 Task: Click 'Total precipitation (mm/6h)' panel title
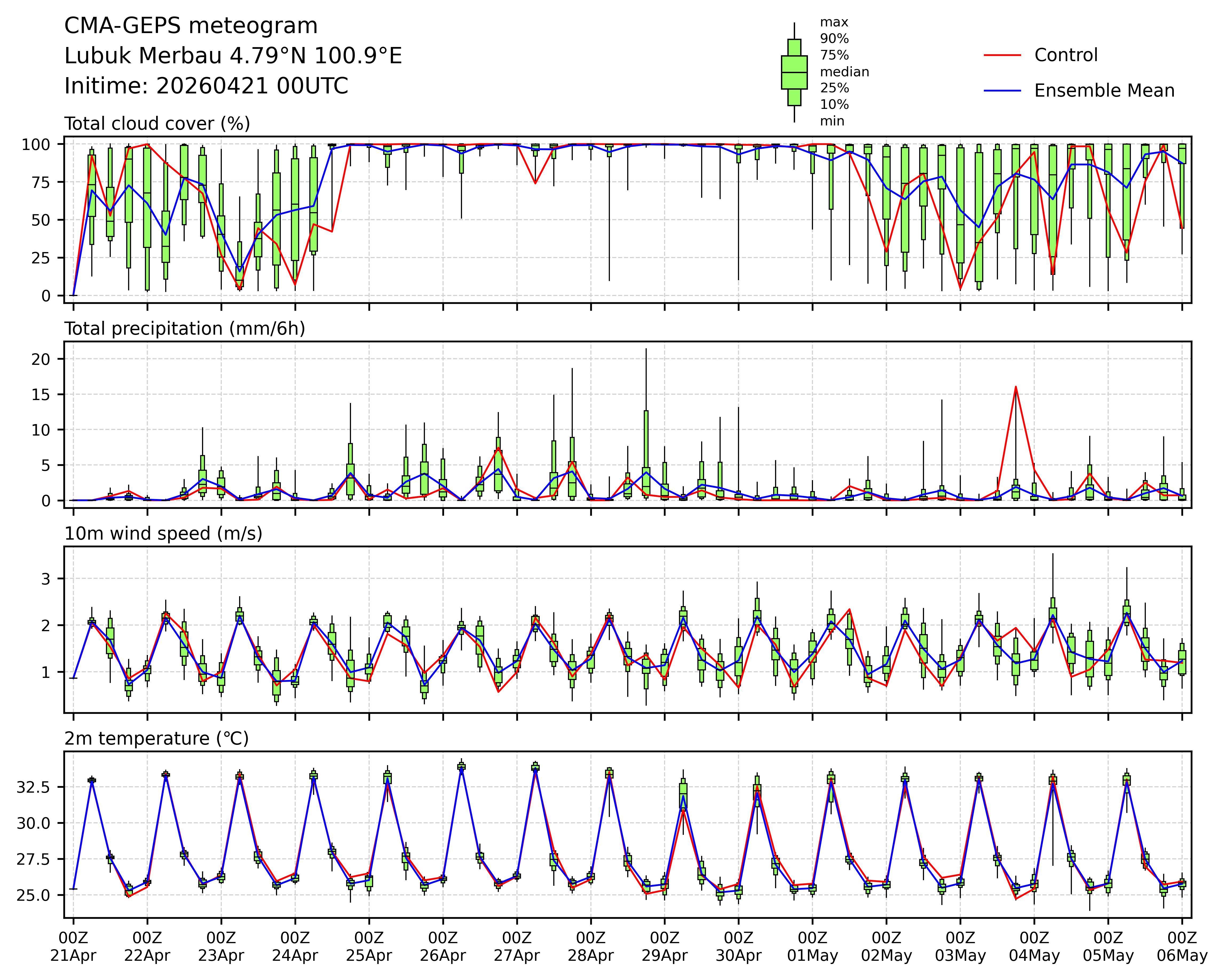(184, 329)
